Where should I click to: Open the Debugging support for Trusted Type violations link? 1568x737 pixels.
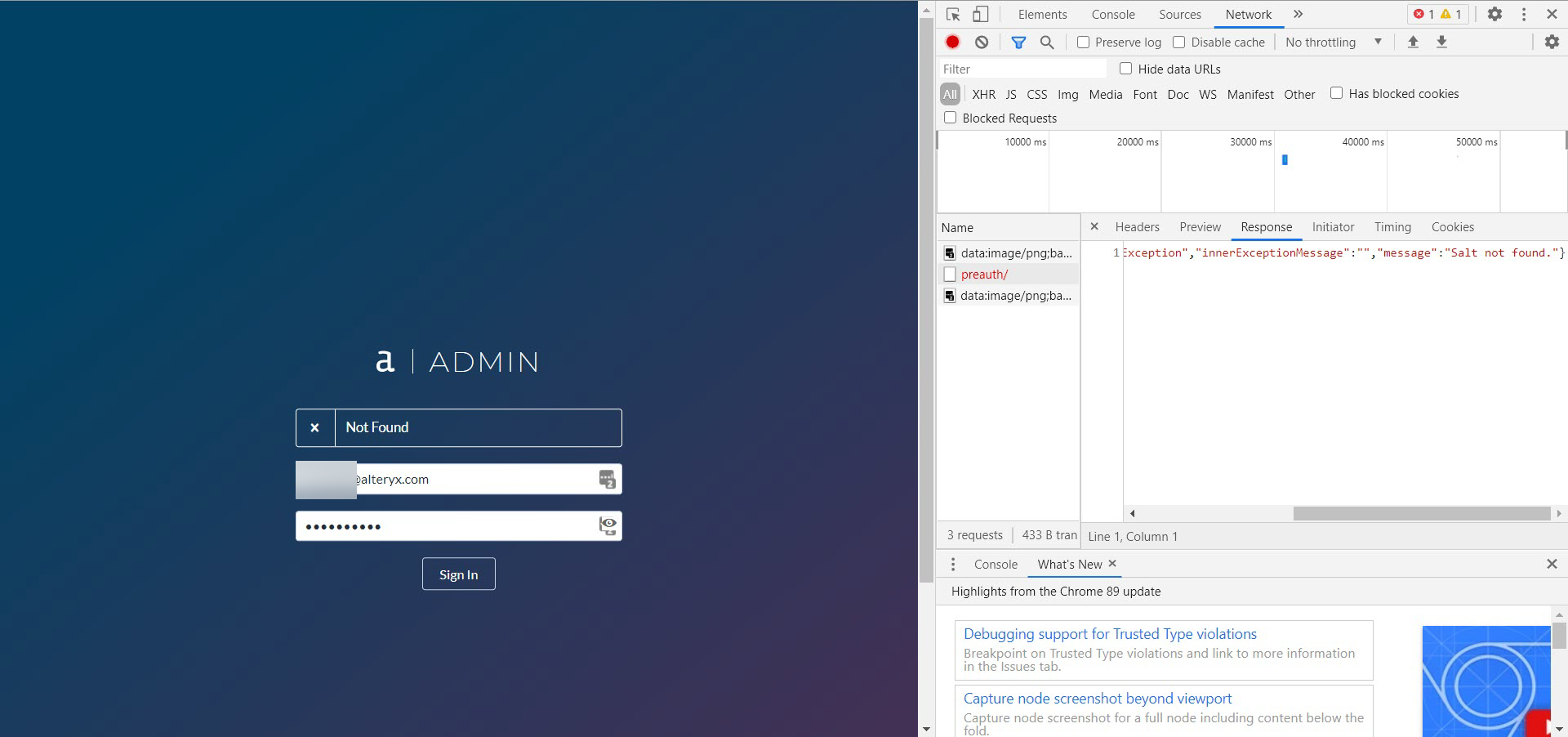[x=1109, y=634]
